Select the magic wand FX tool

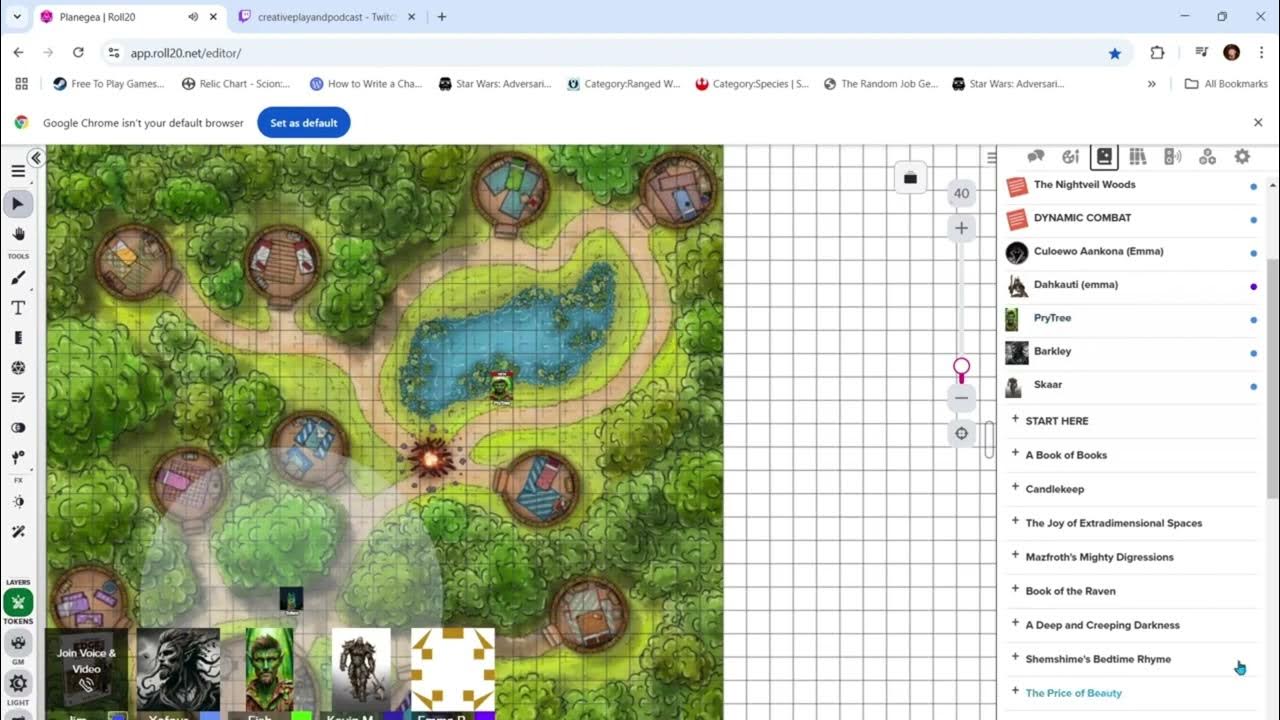pos(18,532)
